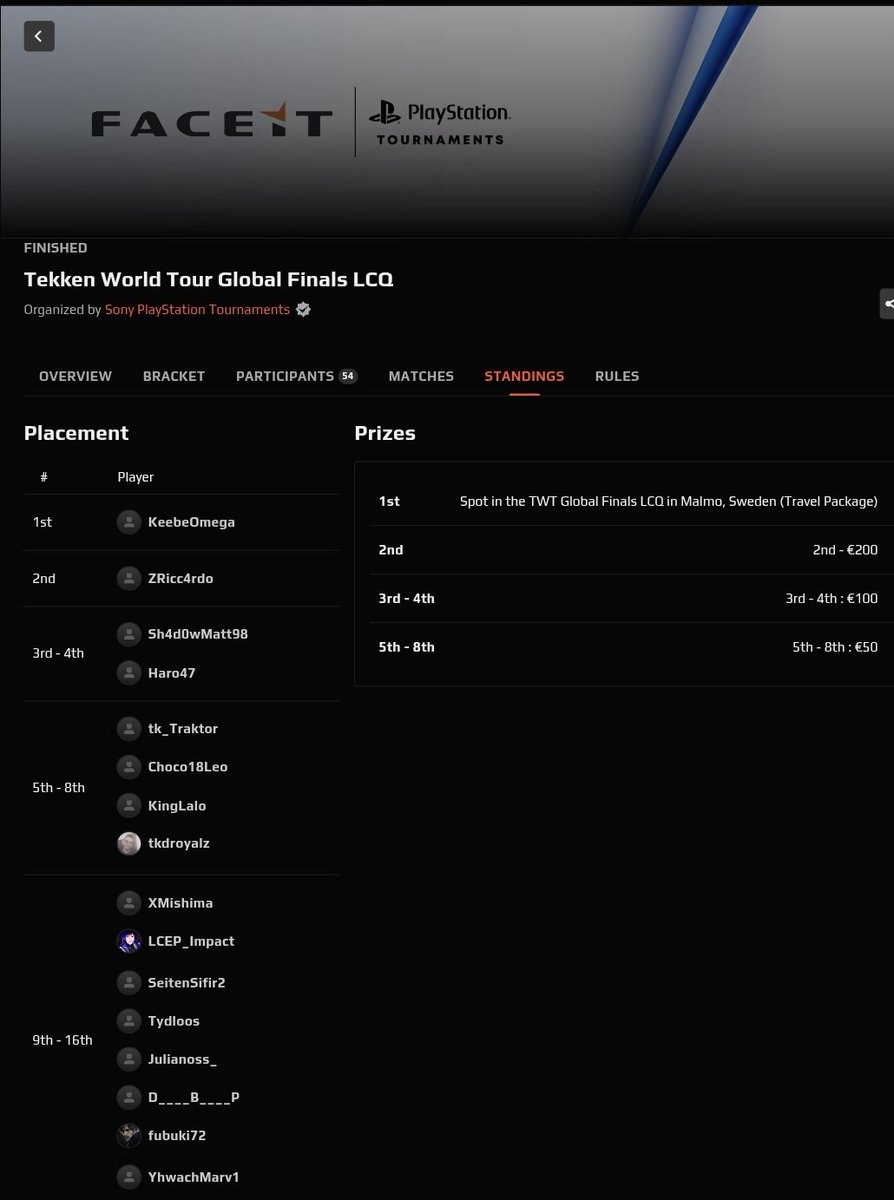This screenshot has width=894, height=1200.
Task: Open player name YhwachMarv1
Action: pos(193,1177)
